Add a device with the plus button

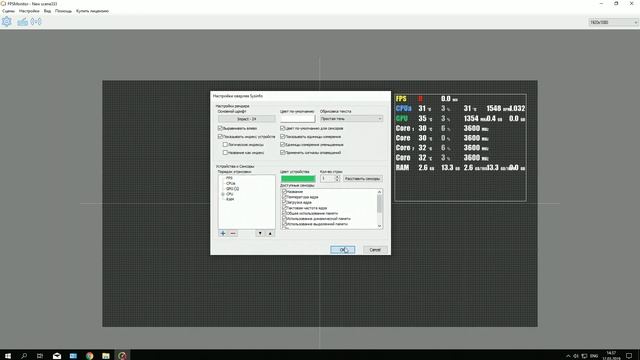coord(223,233)
